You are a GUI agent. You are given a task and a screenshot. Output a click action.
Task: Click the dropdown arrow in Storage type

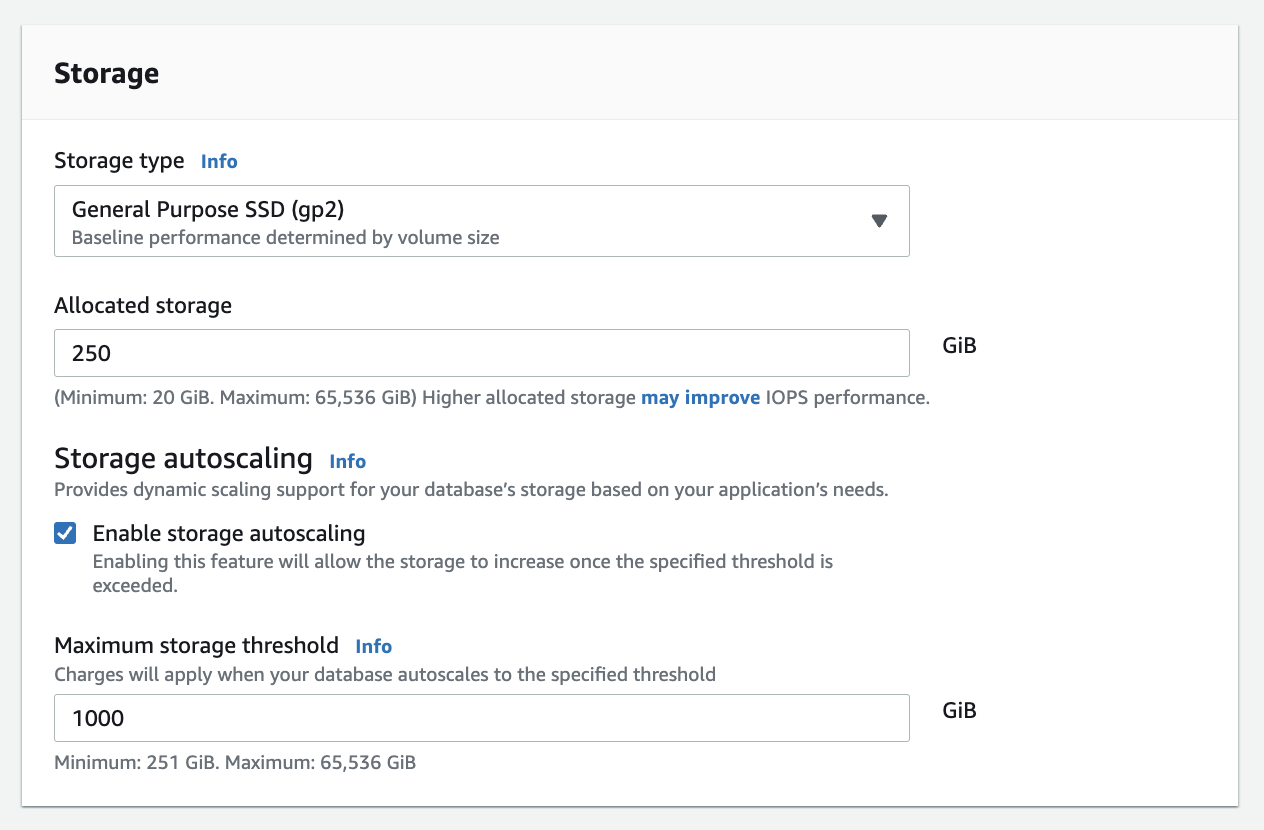point(879,221)
